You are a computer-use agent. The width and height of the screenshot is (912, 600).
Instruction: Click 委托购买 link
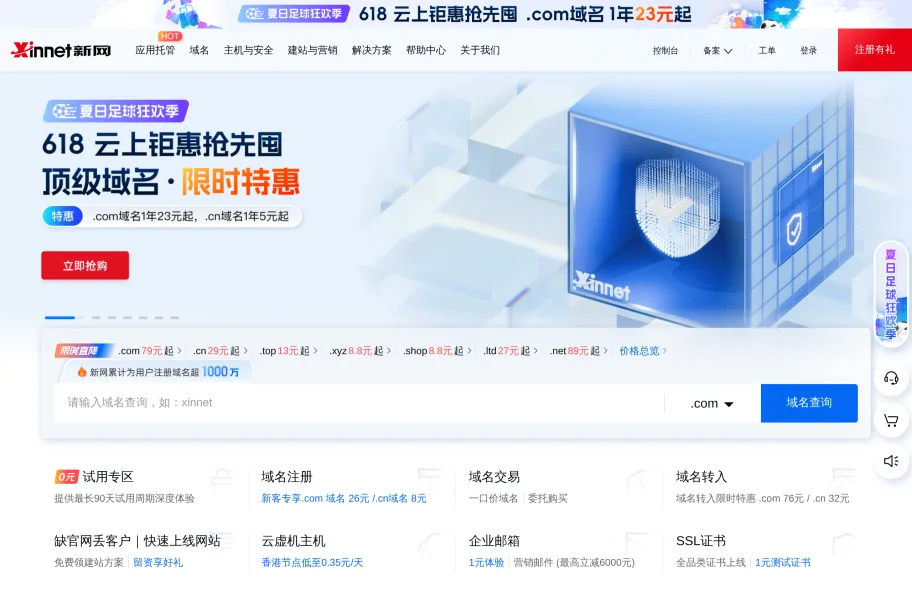547,498
